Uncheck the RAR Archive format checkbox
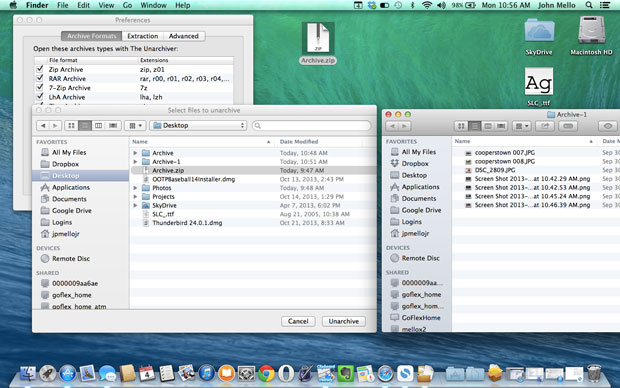 coord(40,78)
